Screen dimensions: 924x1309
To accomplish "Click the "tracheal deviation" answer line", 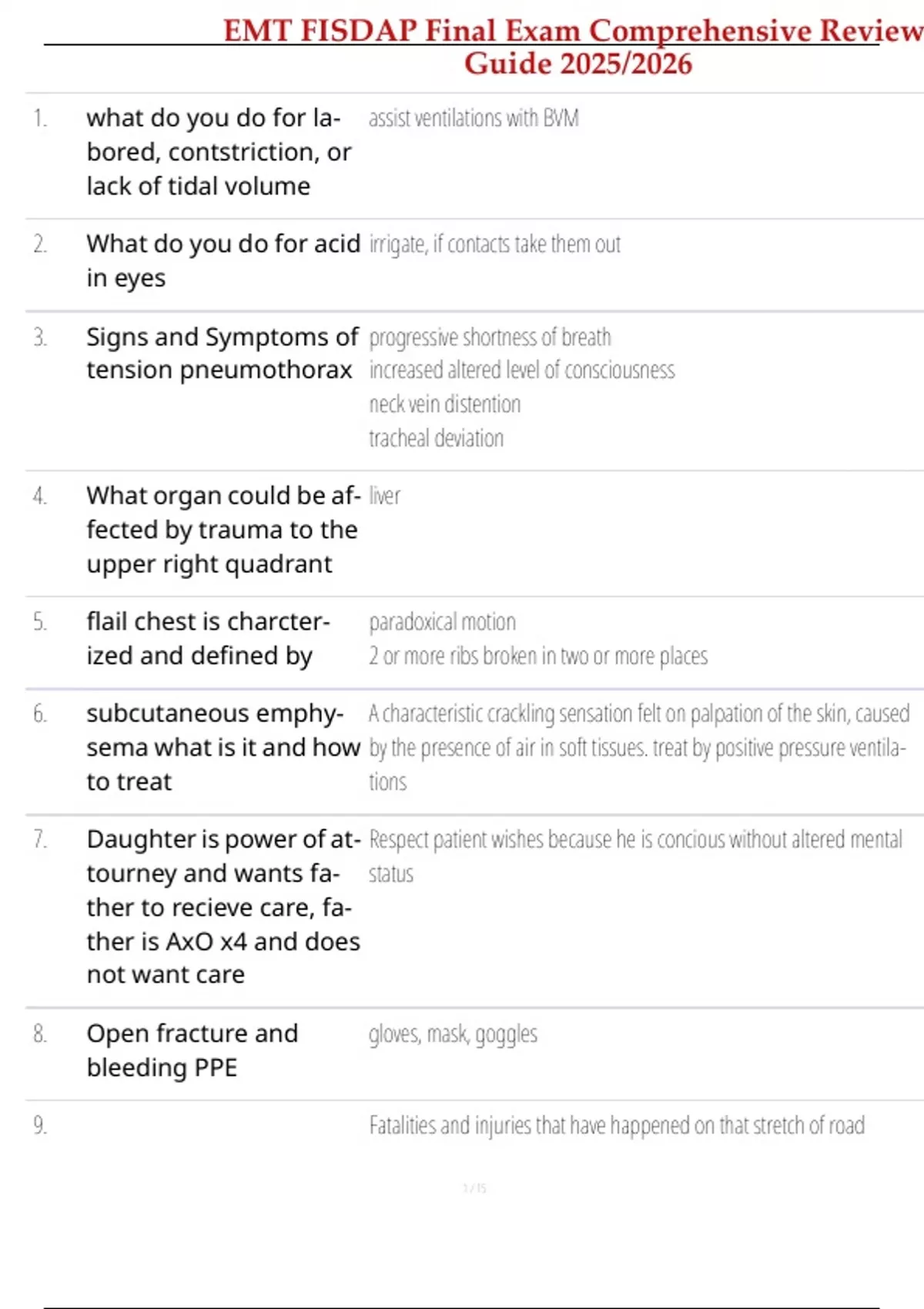I will tap(436, 438).
